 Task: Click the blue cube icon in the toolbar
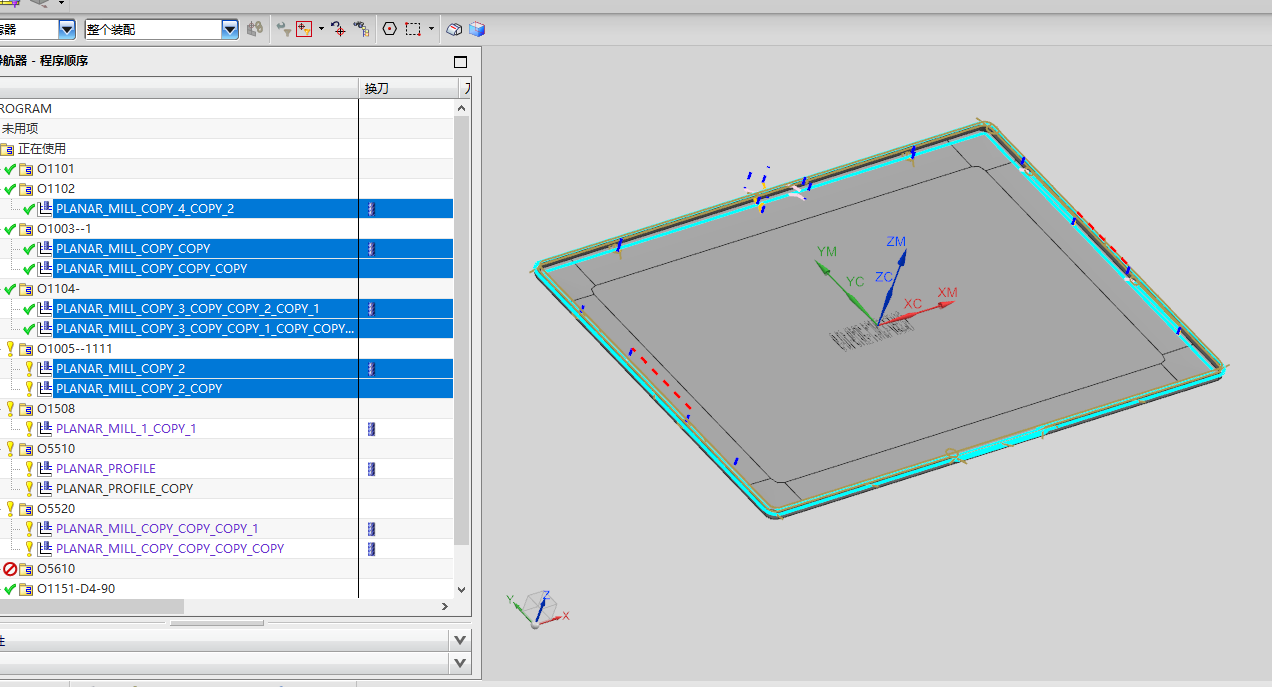pyautogui.click(x=476, y=29)
